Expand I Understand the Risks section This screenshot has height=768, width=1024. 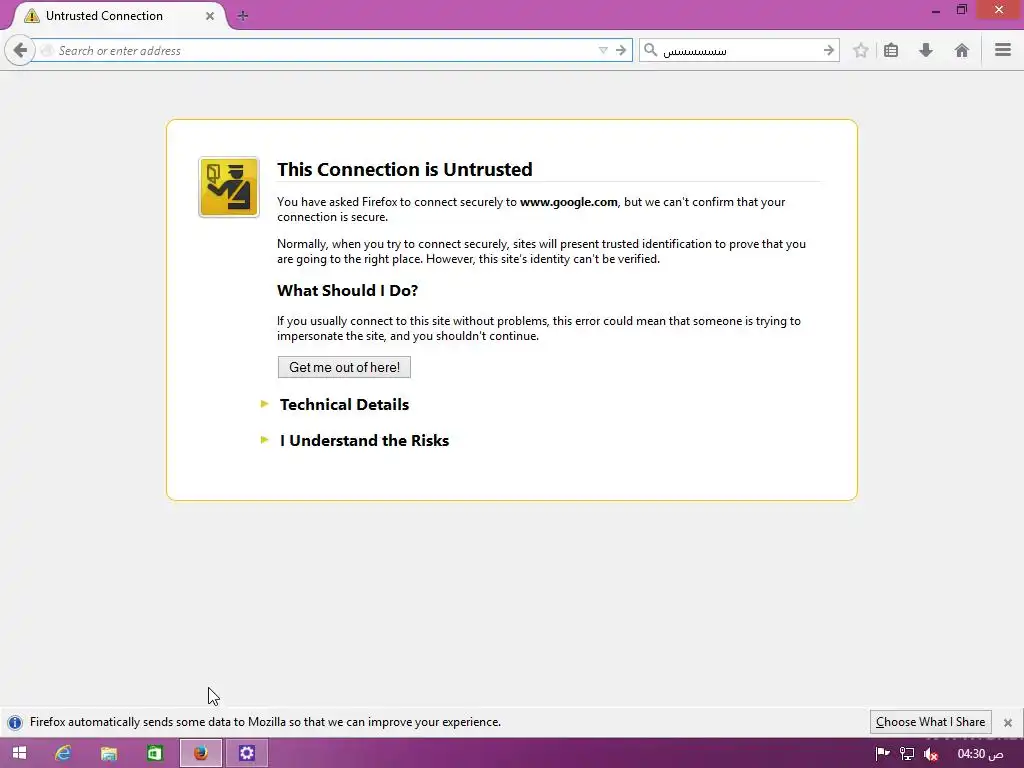[x=364, y=440]
